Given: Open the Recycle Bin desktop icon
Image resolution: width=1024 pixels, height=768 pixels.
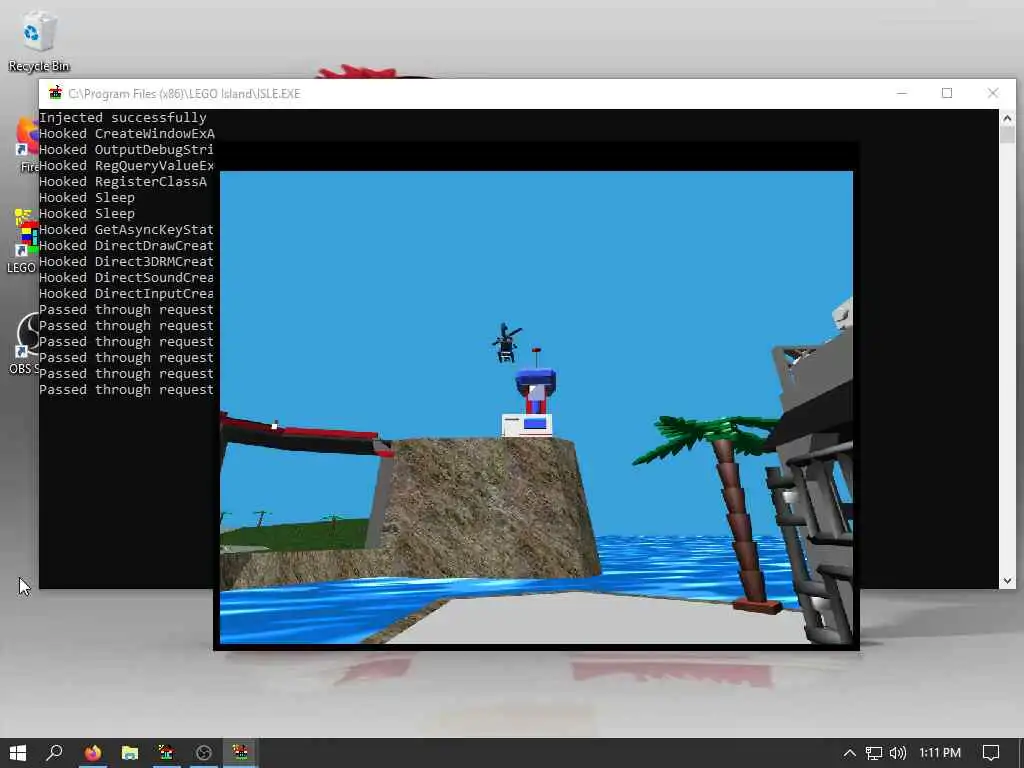Looking at the screenshot, I should (39, 40).
